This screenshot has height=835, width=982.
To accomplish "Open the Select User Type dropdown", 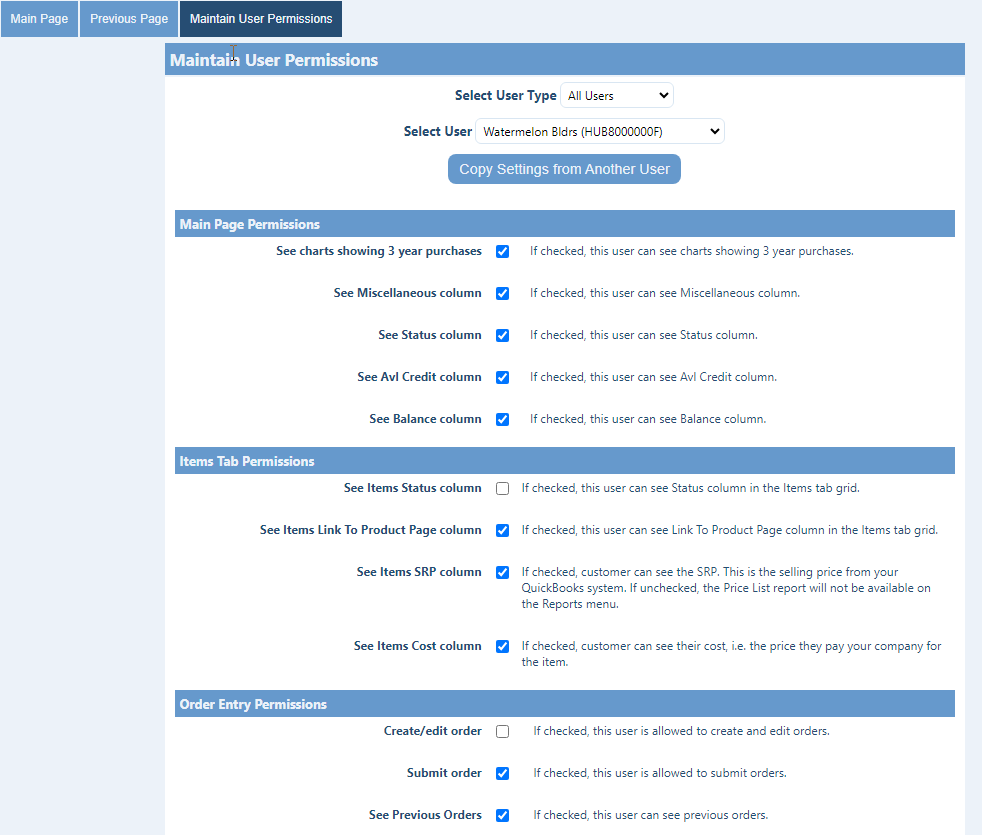I will click(x=616, y=96).
